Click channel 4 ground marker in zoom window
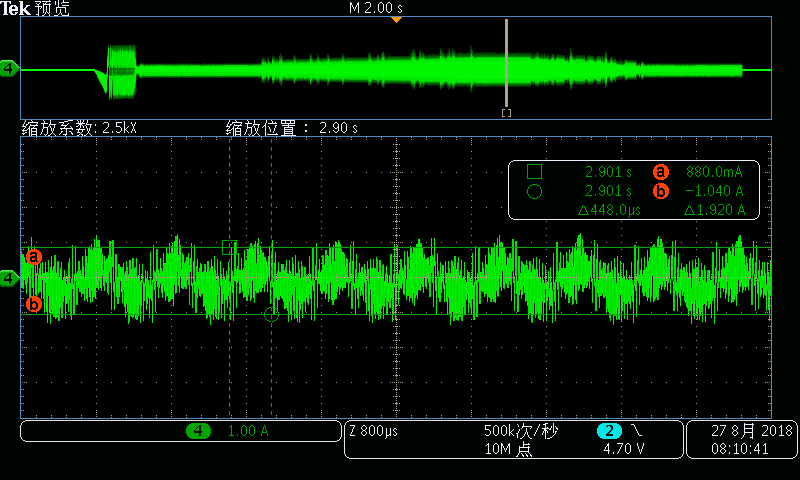Viewport: 800px width, 480px height. (9, 279)
